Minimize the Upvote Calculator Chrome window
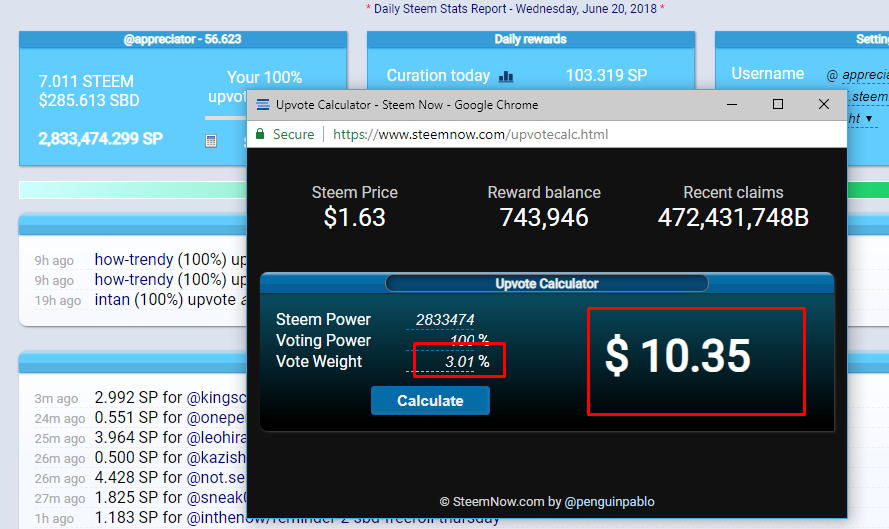This screenshot has width=889, height=529. point(732,104)
